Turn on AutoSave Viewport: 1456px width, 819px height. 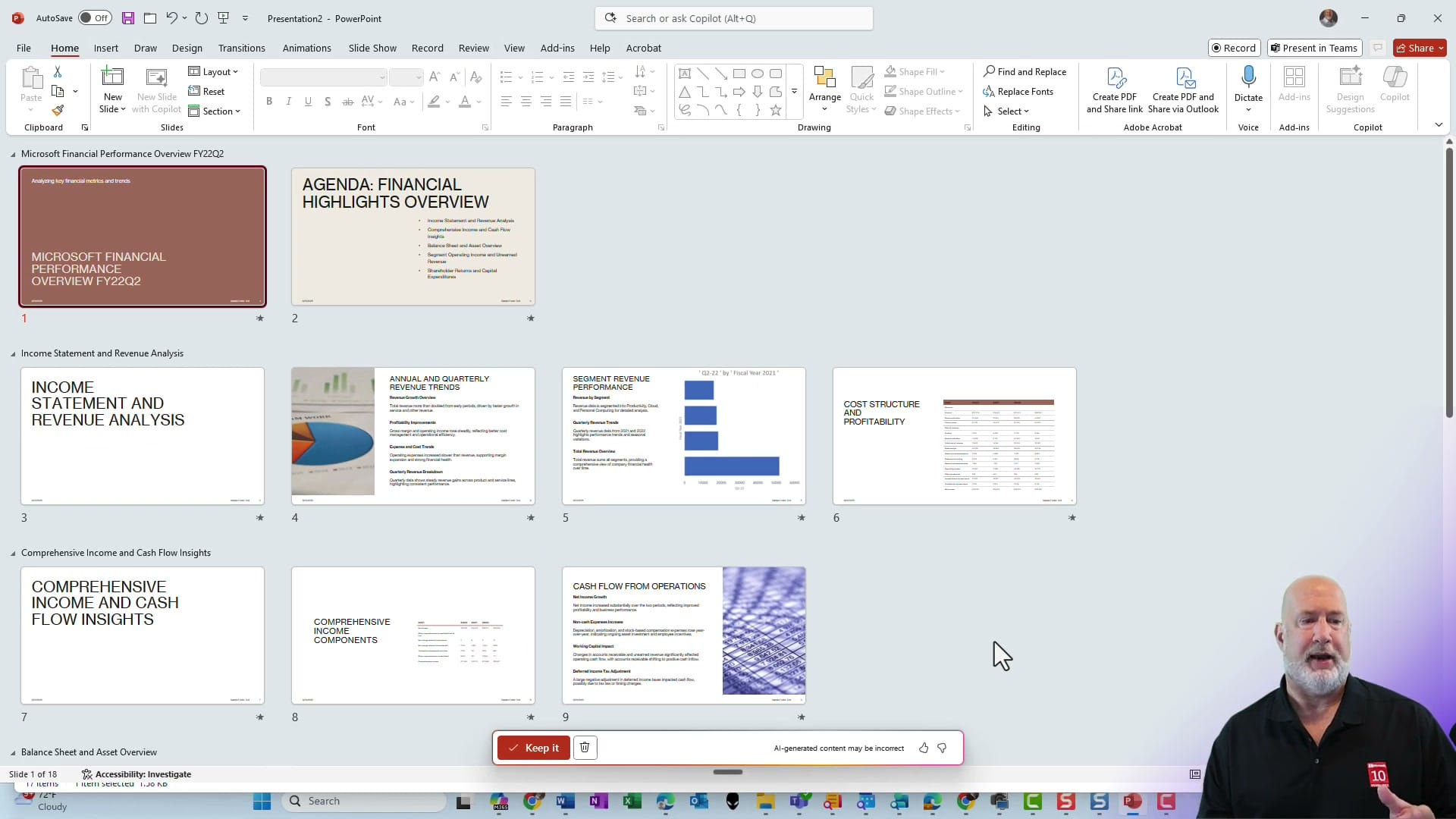pyautogui.click(x=94, y=17)
